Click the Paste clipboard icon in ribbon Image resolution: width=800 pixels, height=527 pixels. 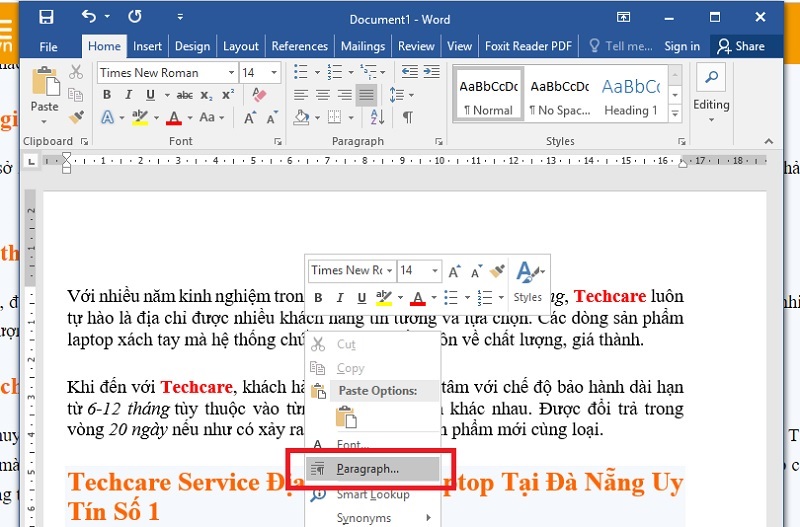[x=45, y=81]
